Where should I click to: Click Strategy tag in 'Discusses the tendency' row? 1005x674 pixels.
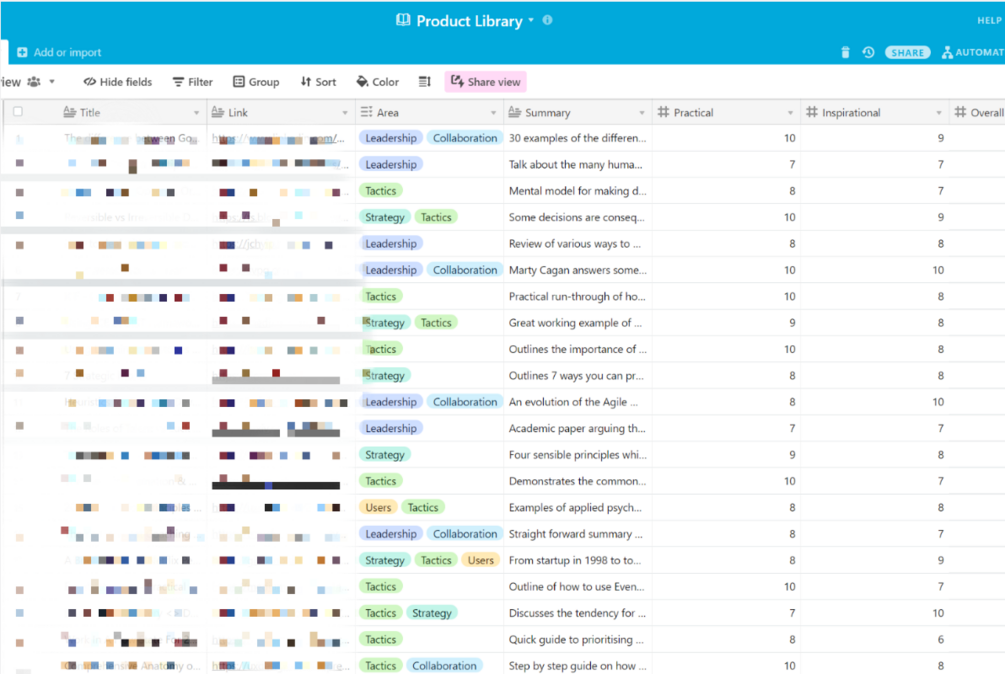tap(431, 613)
